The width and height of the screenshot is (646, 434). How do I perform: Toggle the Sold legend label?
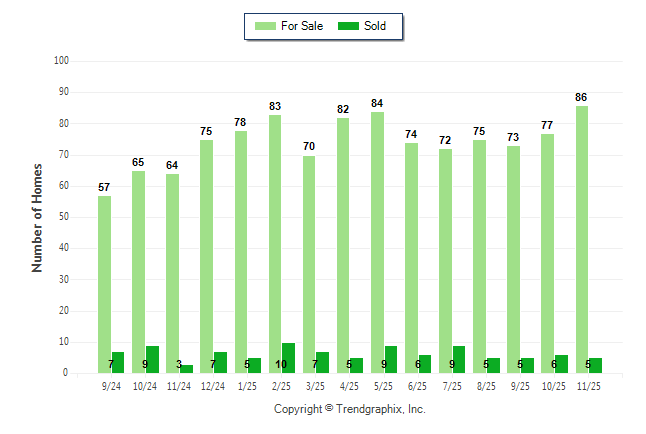click(377, 26)
